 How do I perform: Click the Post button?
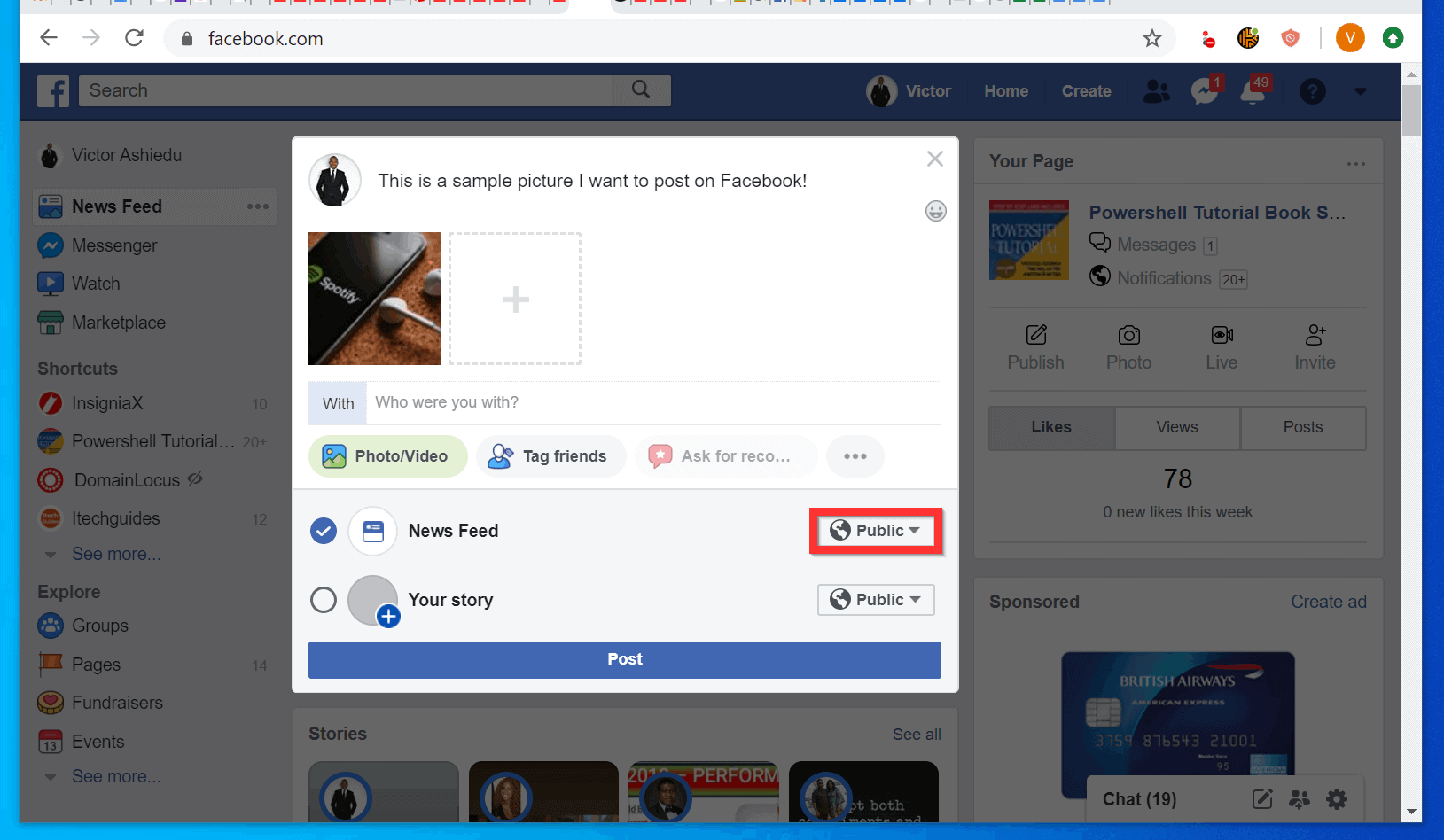click(x=624, y=659)
